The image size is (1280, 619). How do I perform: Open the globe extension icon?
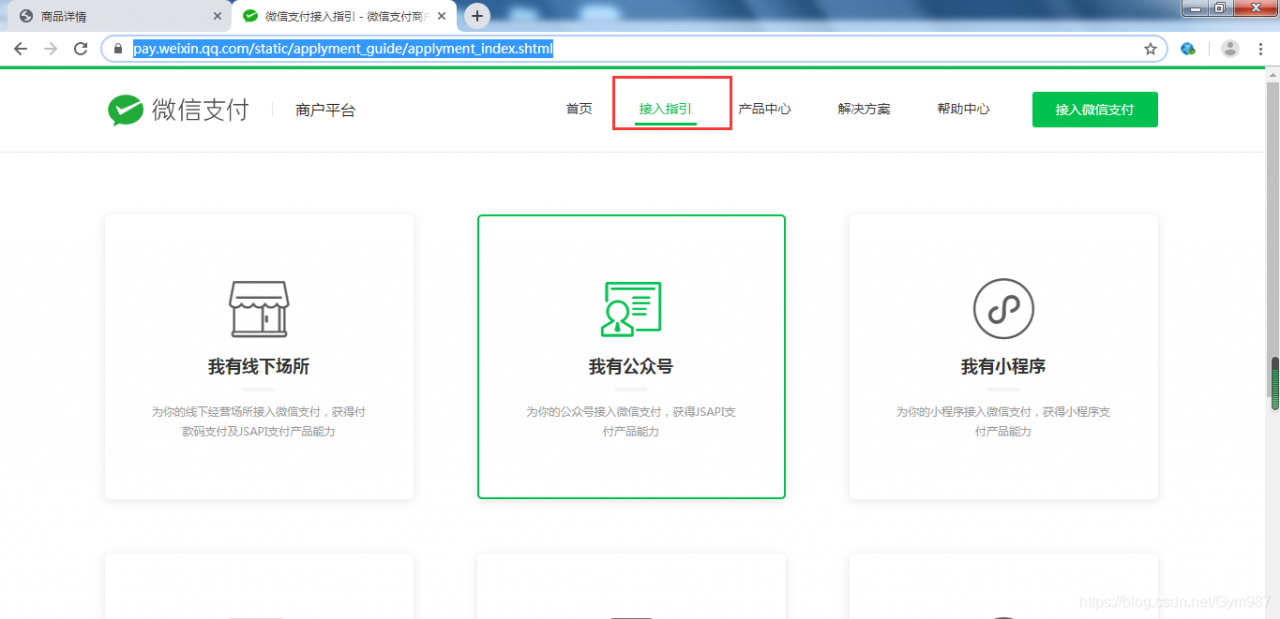point(1188,48)
